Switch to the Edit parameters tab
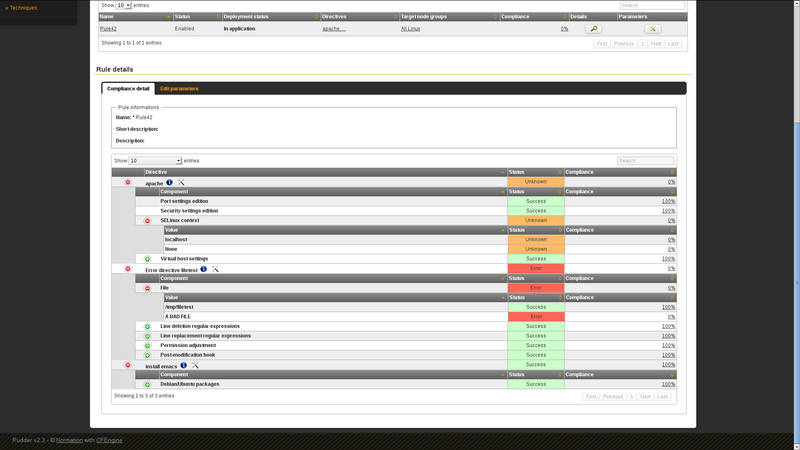This screenshot has height=450, width=800. click(x=179, y=89)
